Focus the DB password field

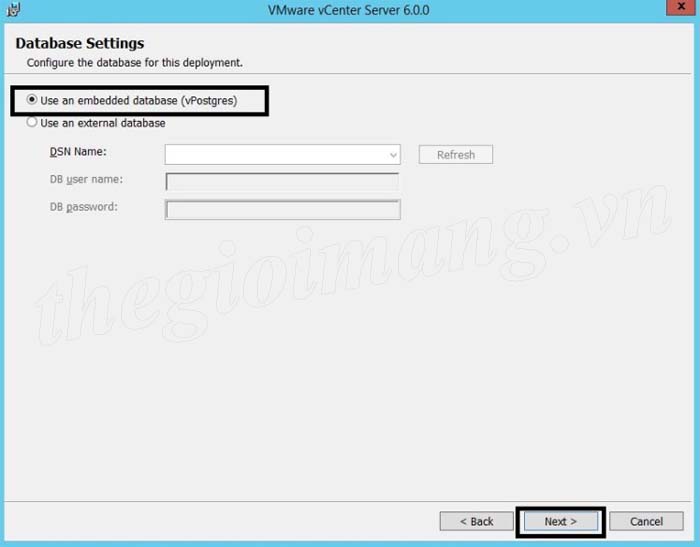coord(283,209)
